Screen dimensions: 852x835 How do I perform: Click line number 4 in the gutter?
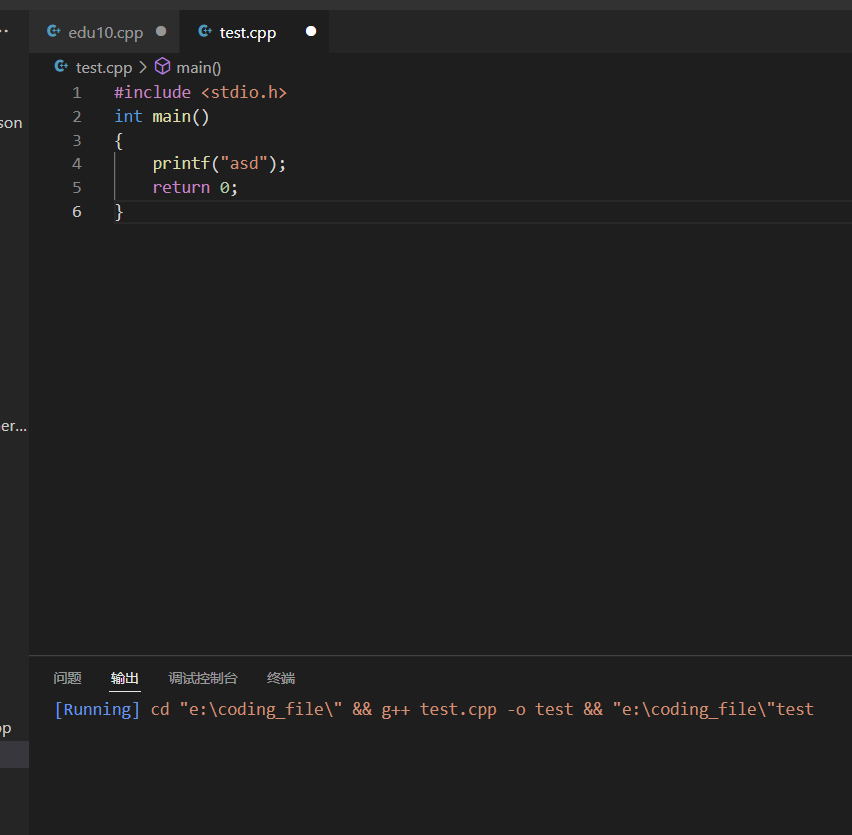click(76, 162)
